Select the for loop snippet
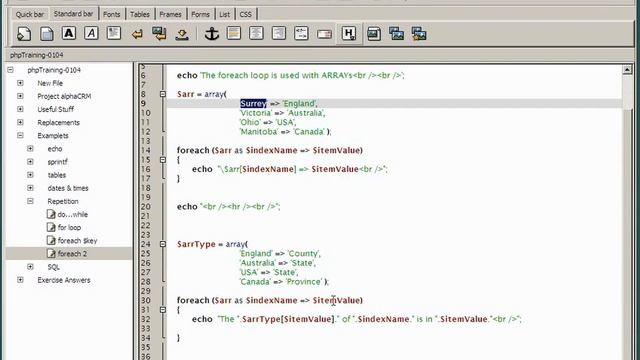 click(69, 227)
